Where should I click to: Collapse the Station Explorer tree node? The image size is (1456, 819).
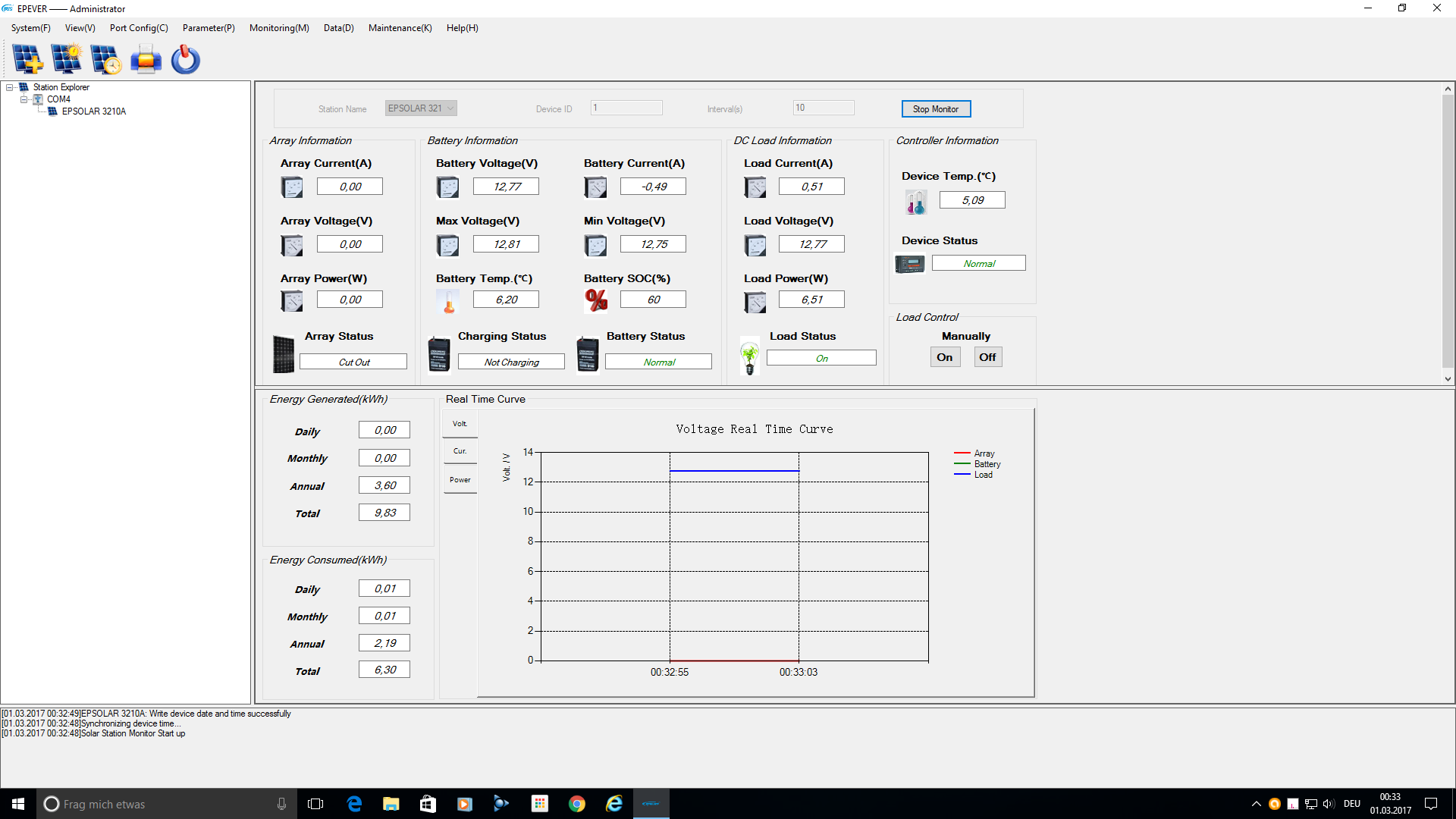coord(10,87)
